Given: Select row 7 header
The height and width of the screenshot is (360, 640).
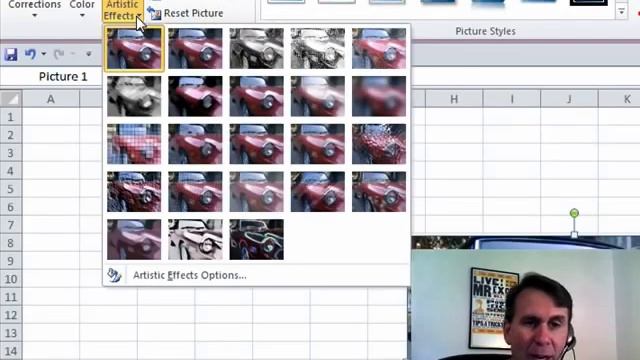Looking at the screenshot, I should pyautogui.click(x=11, y=225).
